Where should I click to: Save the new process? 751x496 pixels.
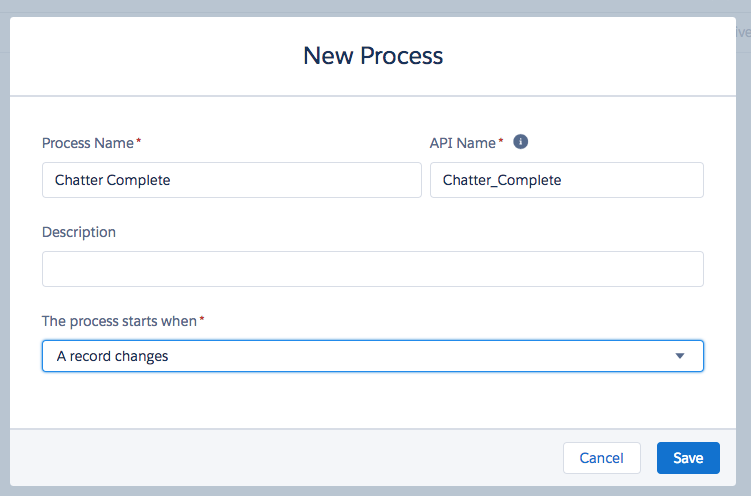pyautogui.click(x=688, y=458)
